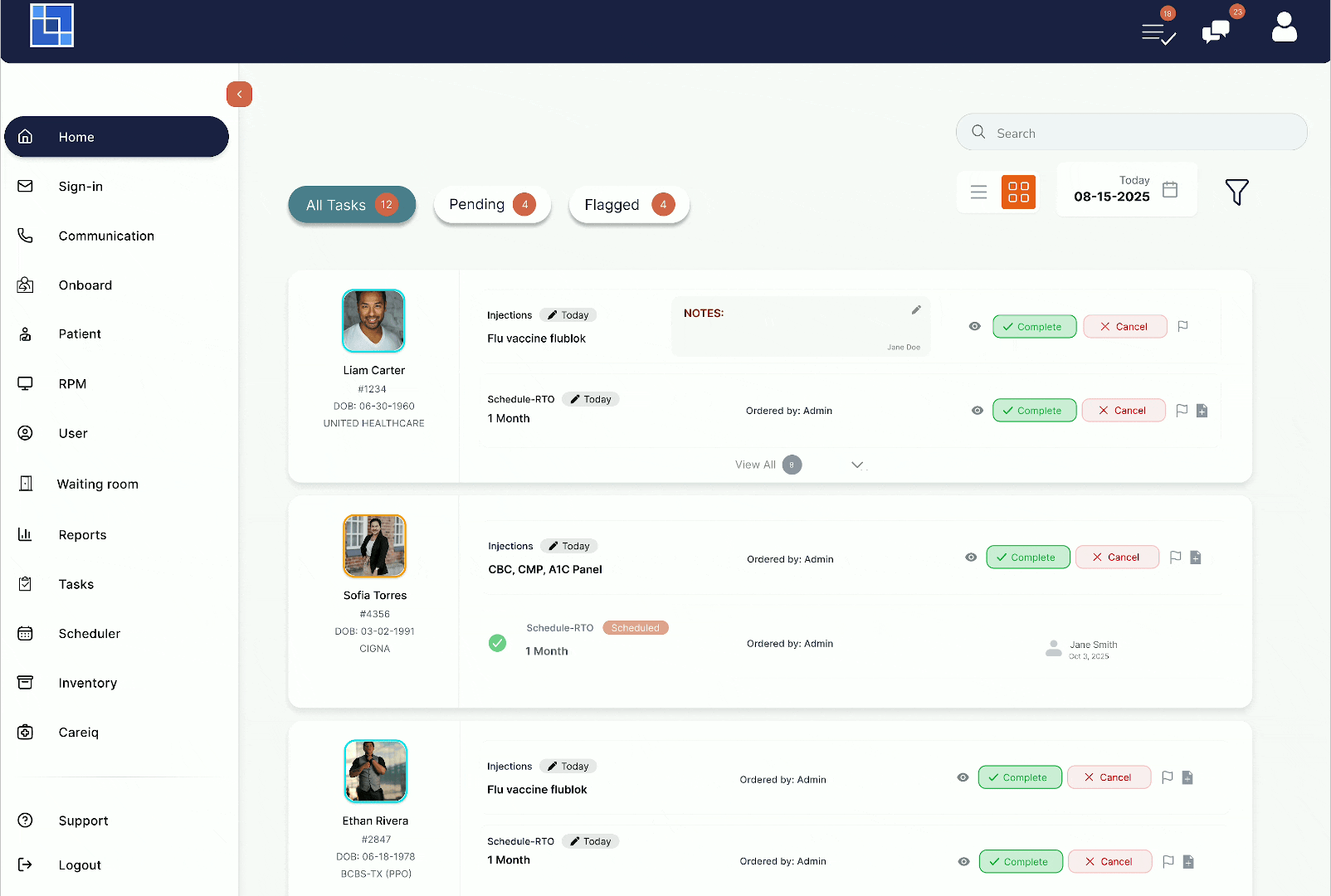Viewport: 1331px width, 896px height.
Task: Open the date picker showing 08-15-2025
Action: coord(1126,189)
